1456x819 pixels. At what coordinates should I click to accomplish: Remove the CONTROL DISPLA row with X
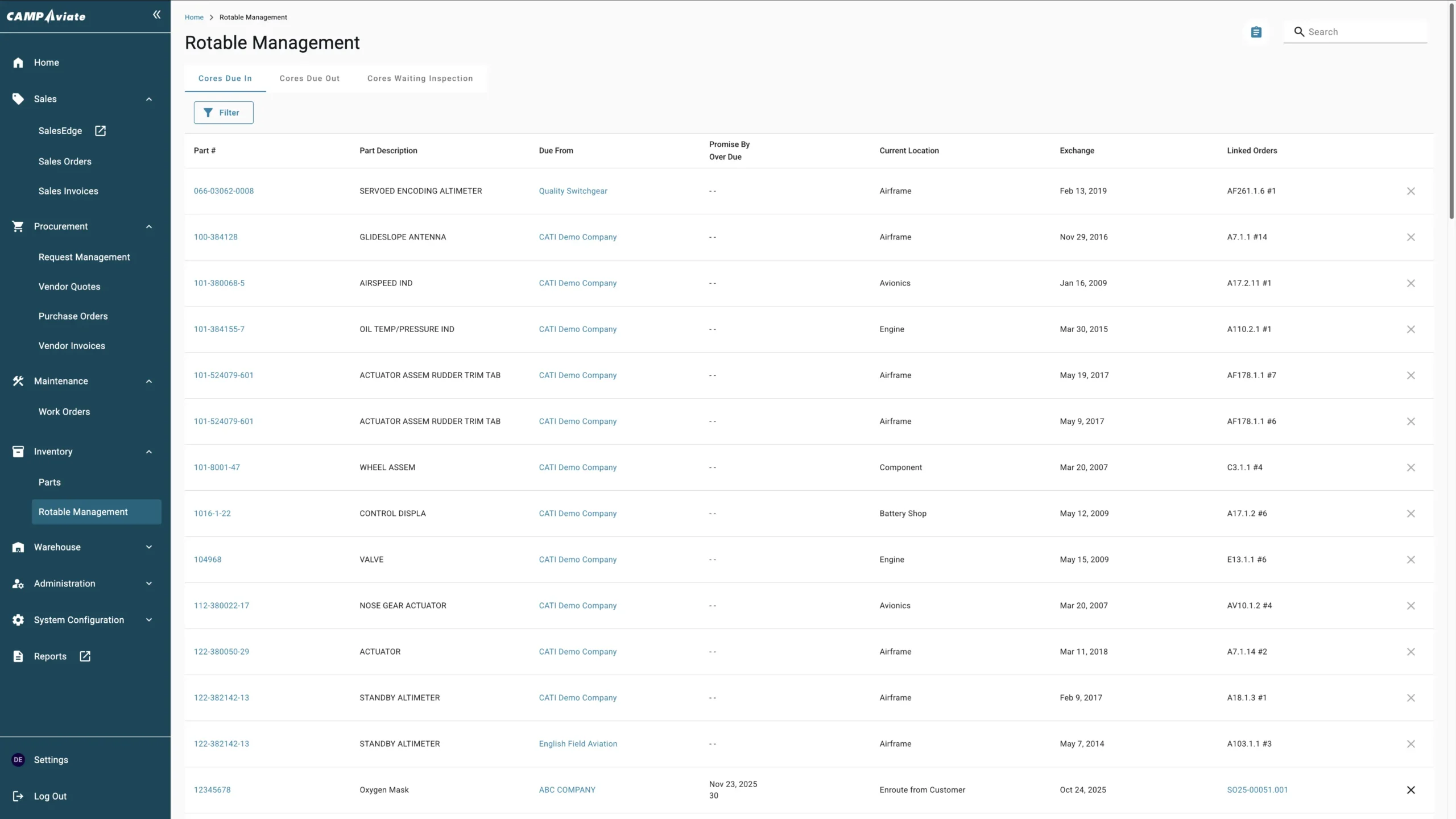[1411, 514]
